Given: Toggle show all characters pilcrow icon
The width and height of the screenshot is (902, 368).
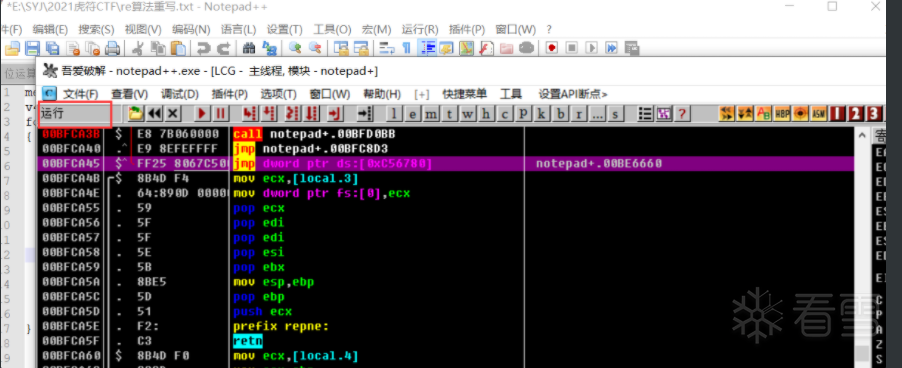Looking at the screenshot, I should click(x=406, y=48).
